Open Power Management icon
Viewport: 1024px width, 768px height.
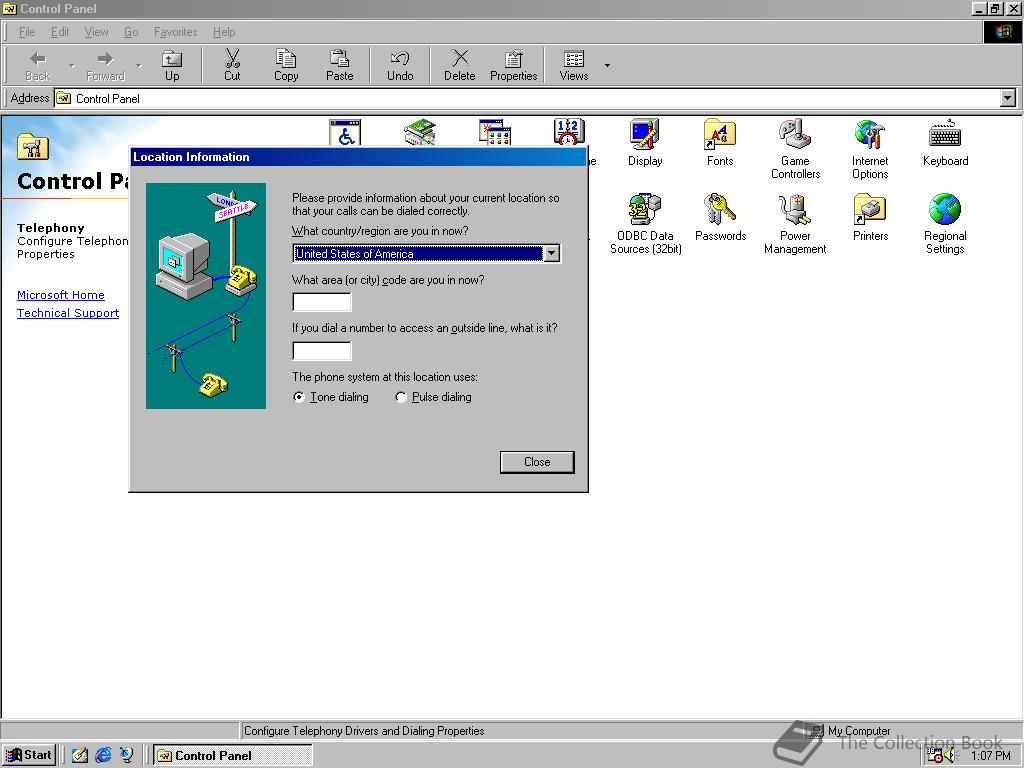[x=795, y=224]
